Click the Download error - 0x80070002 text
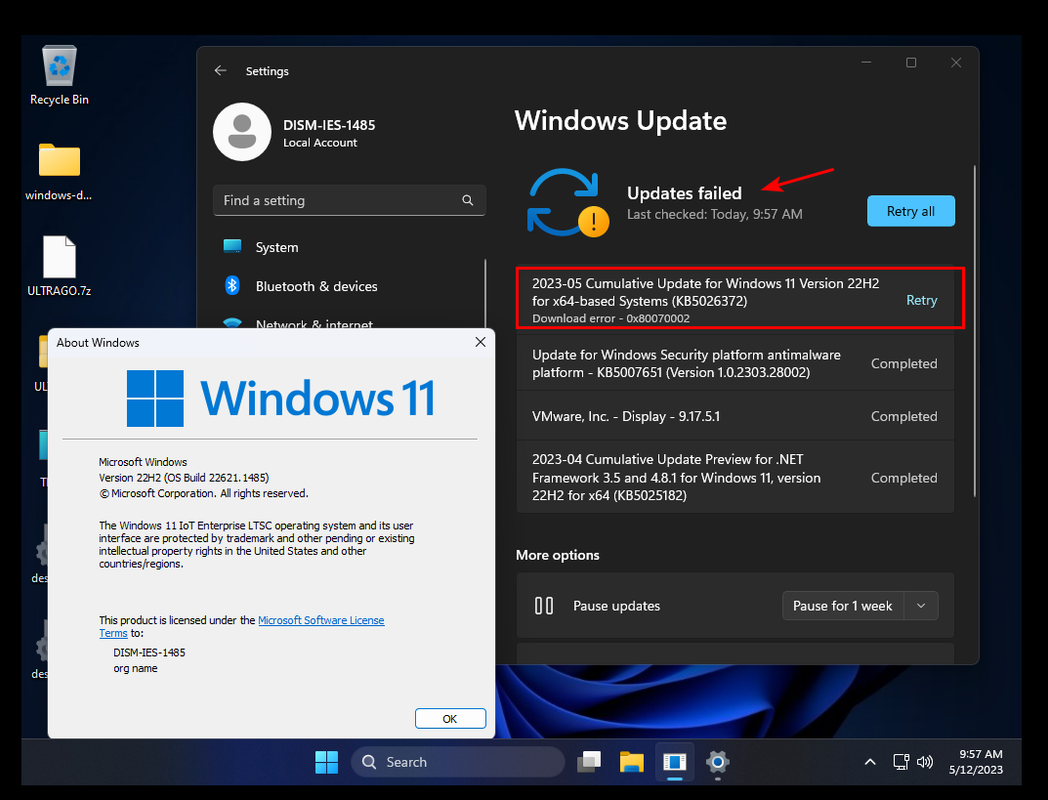Image resolution: width=1048 pixels, height=800 pixels. pyautogui.click(x=610, y=319)
